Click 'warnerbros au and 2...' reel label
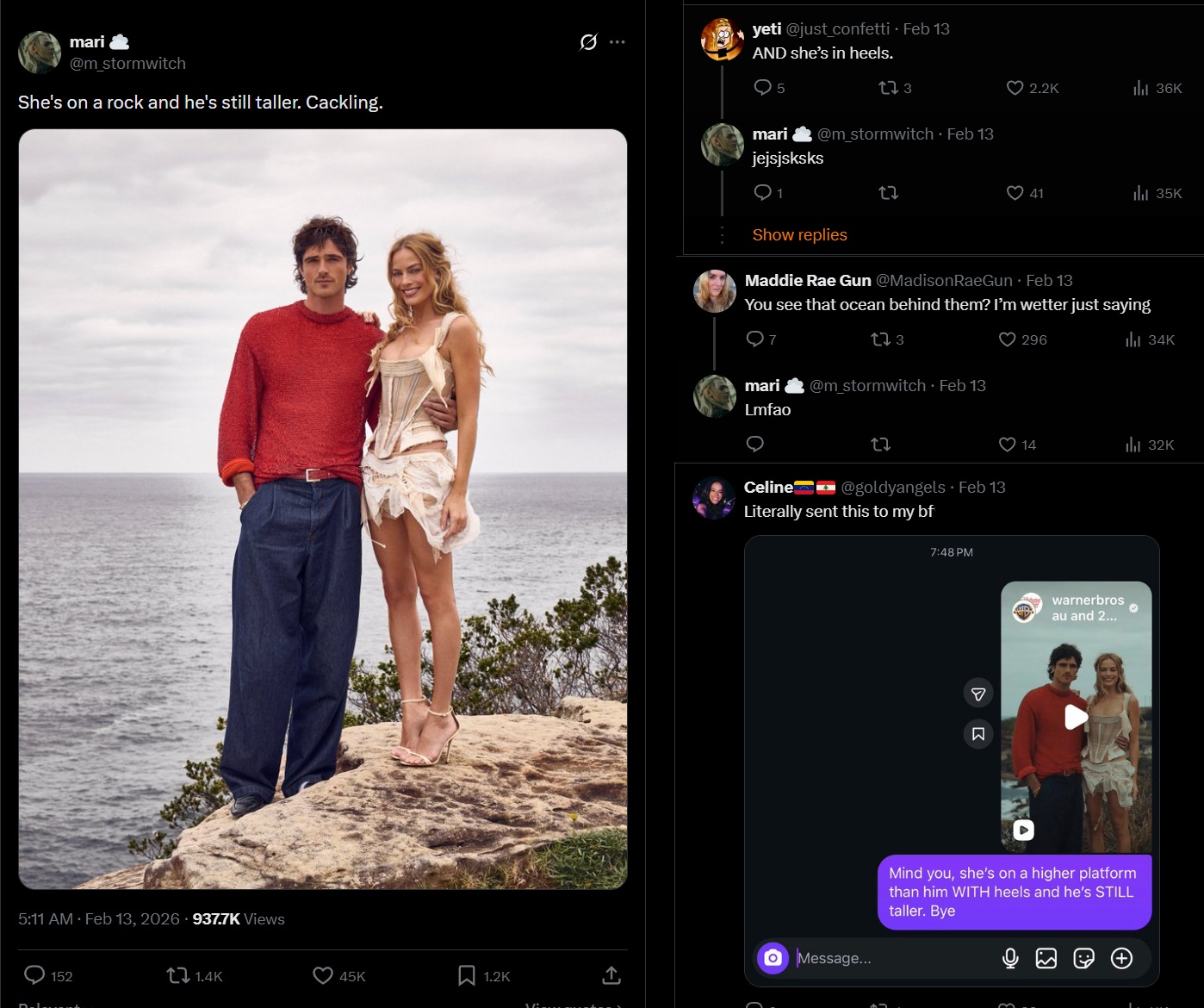Viewport: 1204px width, 1008px height. [1088, 607]
